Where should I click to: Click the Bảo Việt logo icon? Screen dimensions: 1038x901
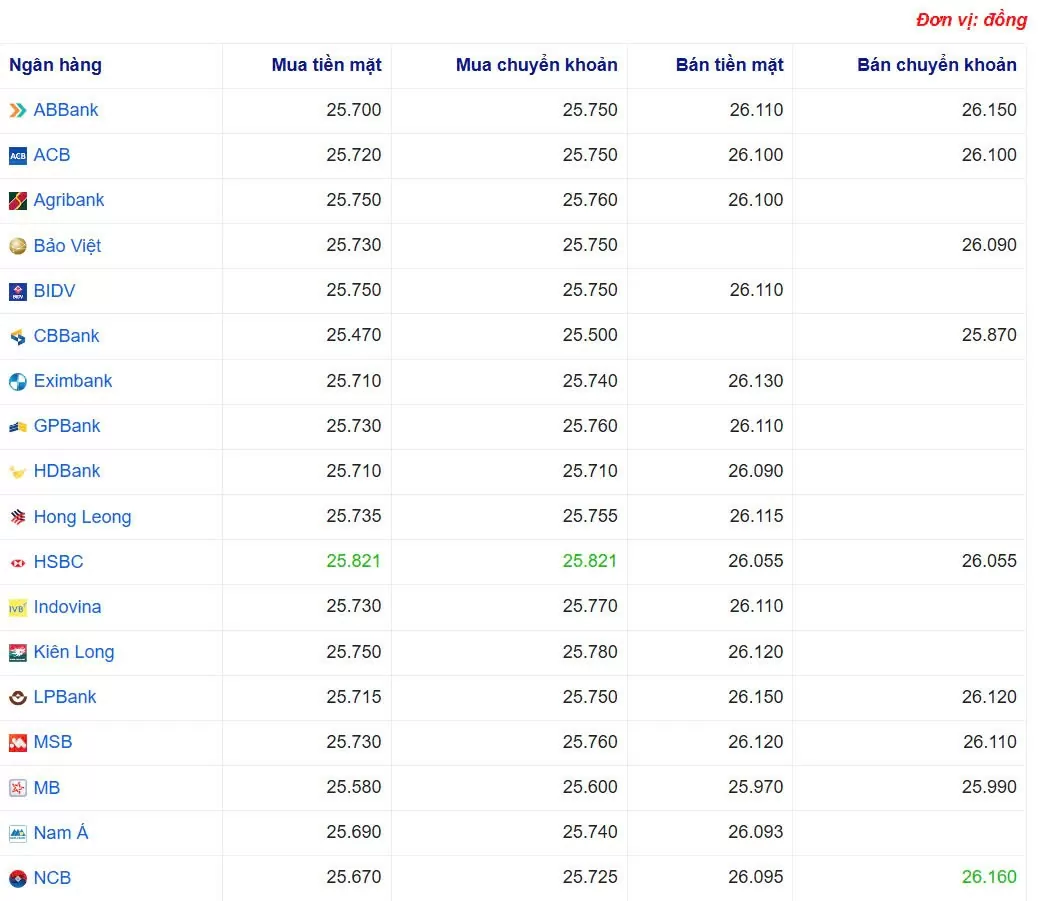pyautogui.click(x=18, y=246)
